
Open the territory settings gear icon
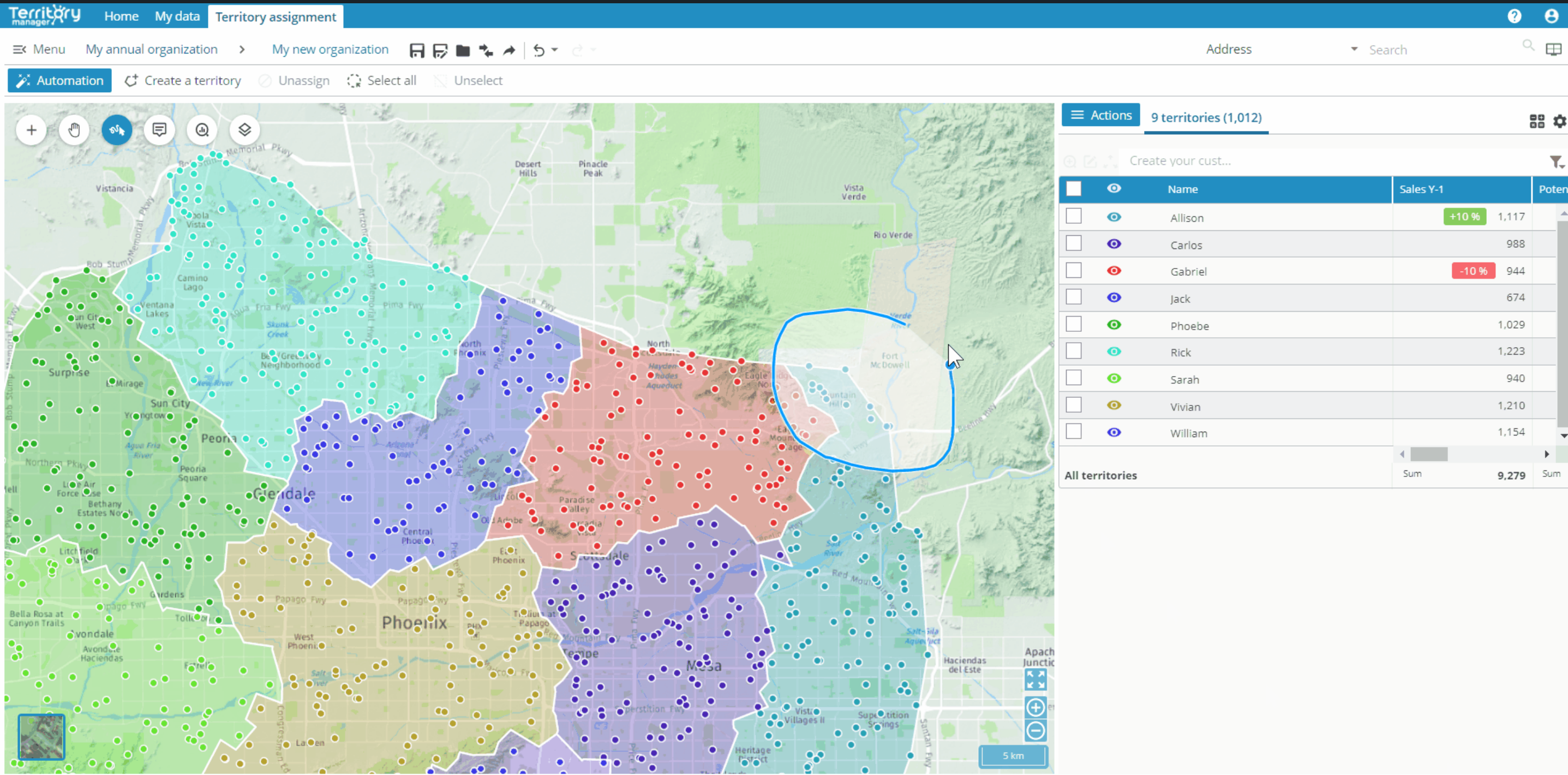point(1559,121)
